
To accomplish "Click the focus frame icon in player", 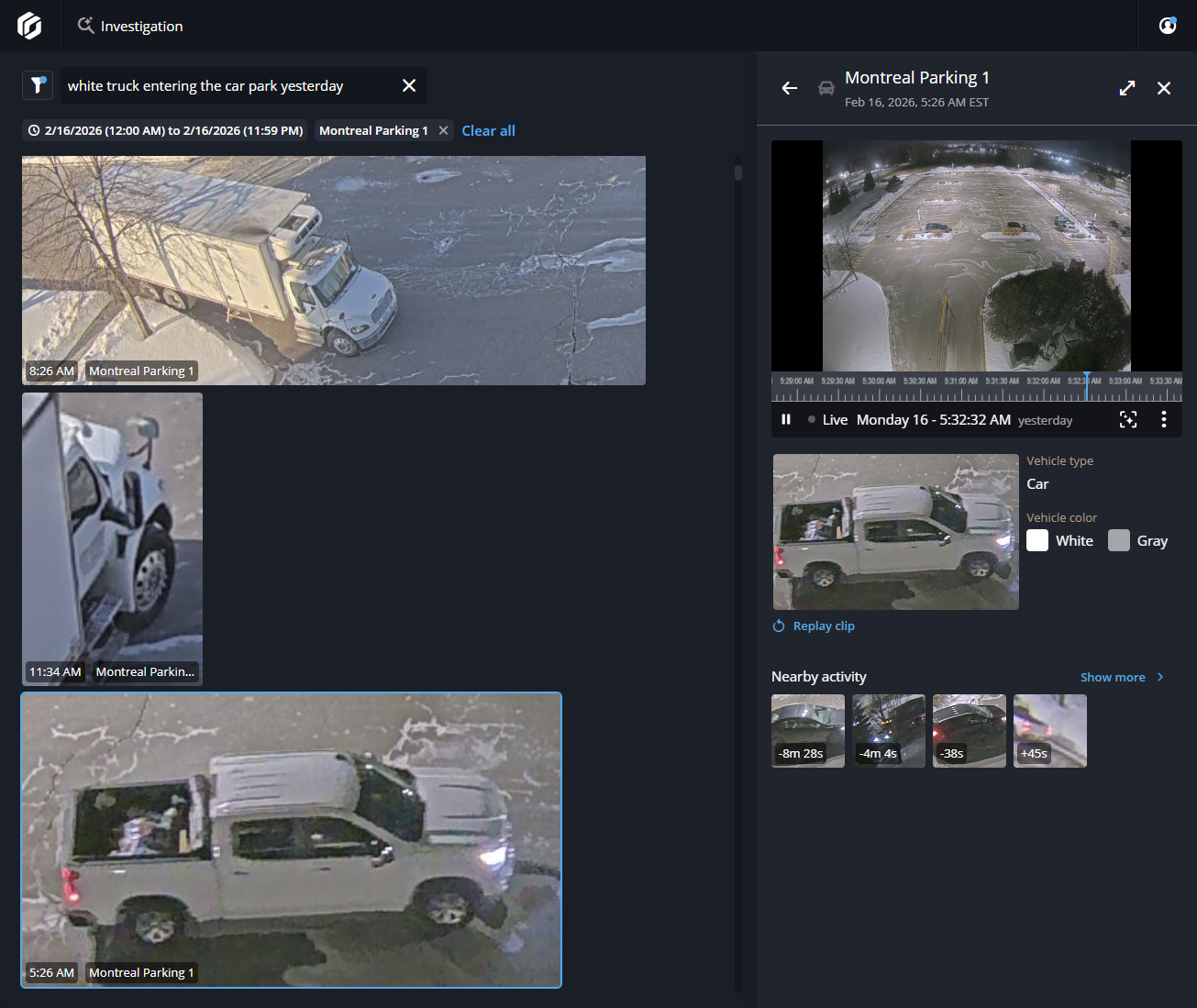I will (x=1128, y=419).
